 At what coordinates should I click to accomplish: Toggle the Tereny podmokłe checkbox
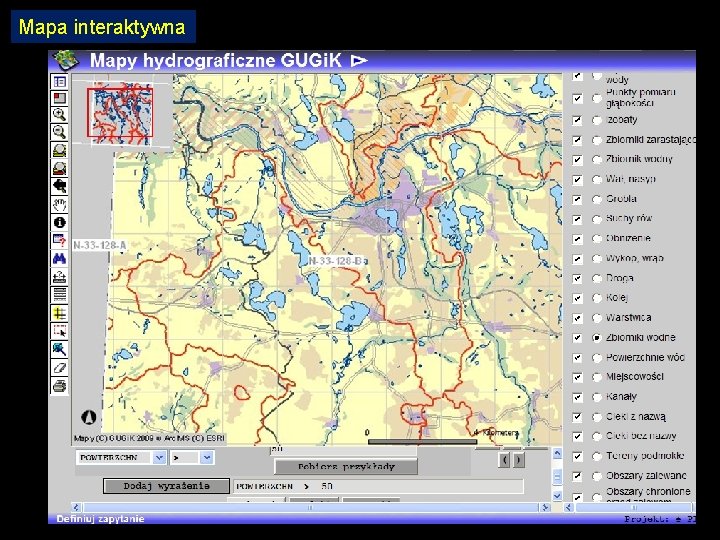(577, 456)
